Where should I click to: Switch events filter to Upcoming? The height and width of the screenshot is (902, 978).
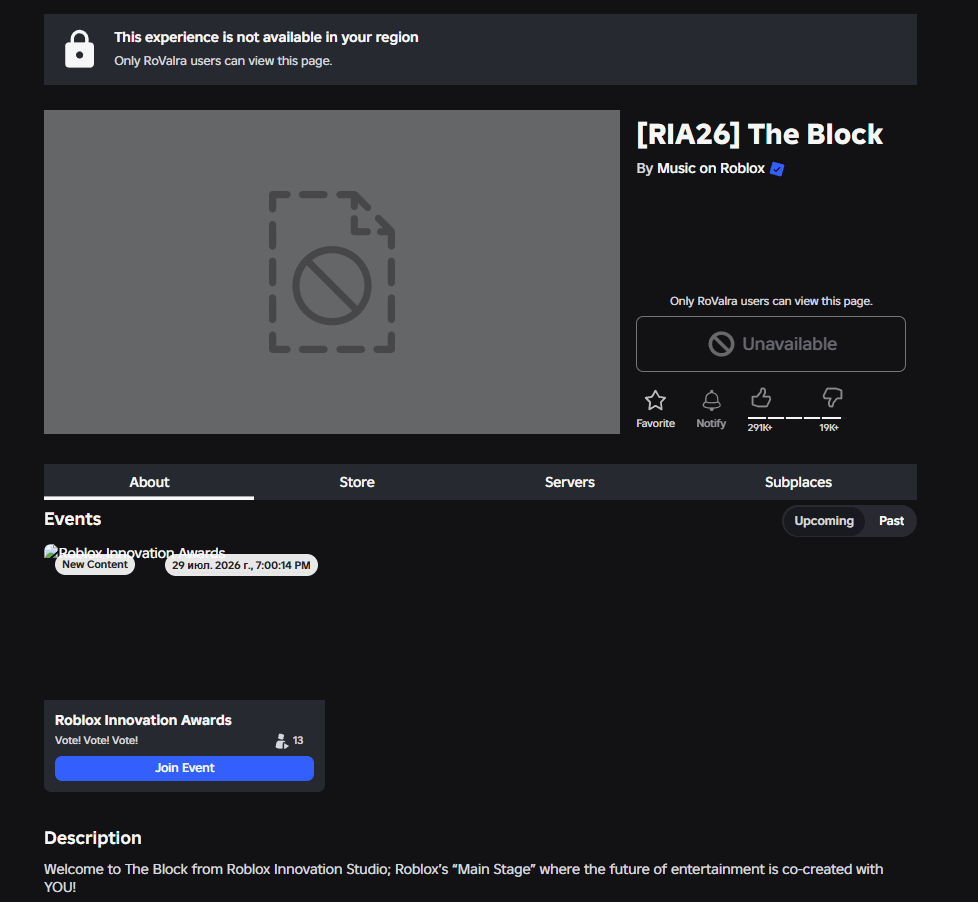tap(823, 521)
